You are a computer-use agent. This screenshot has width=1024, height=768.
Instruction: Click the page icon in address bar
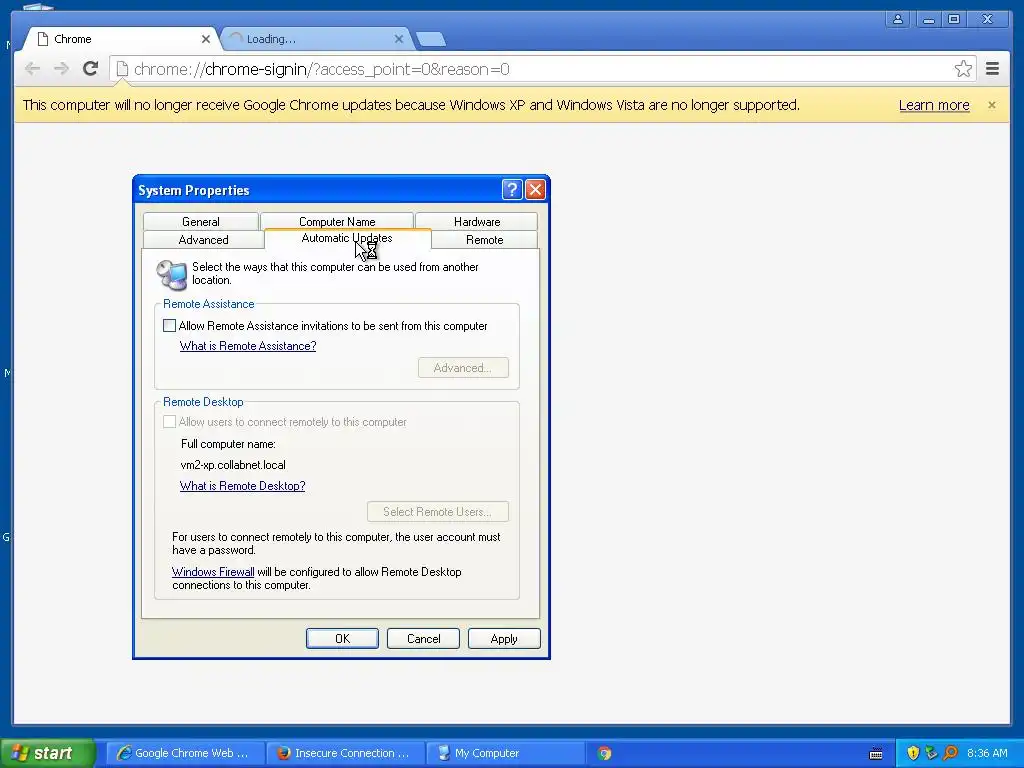(x=122, y=69)
